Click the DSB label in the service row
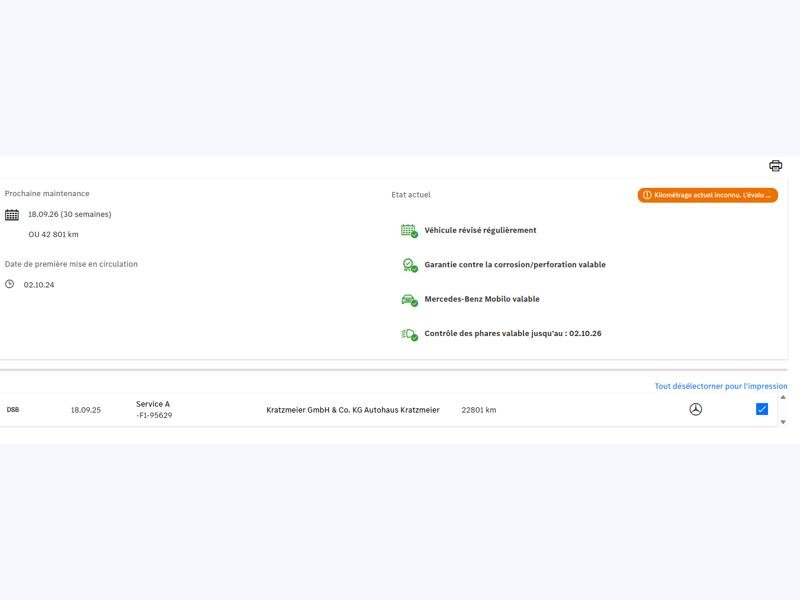This screenshot has height=600, width=800. [13, 410]
